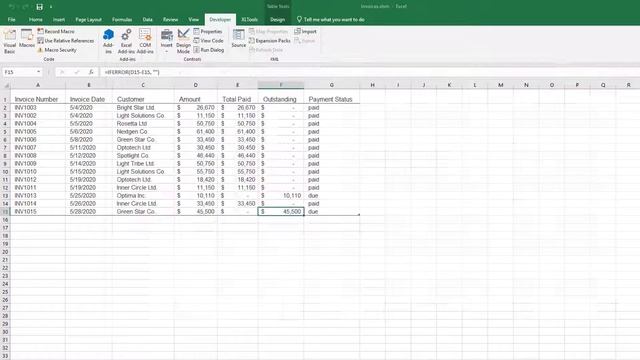Image resolution: width=640 pixels, height=360 pixels.
Task: Switch to the View tab
Action: [193, 20]
